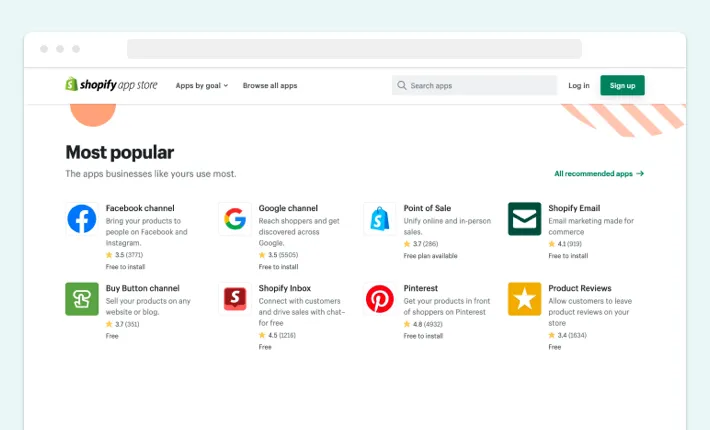This screenshot has width=710, height=430.
Task: Open the Shopify Inbox title link
Action: click(x=285, y=288)
